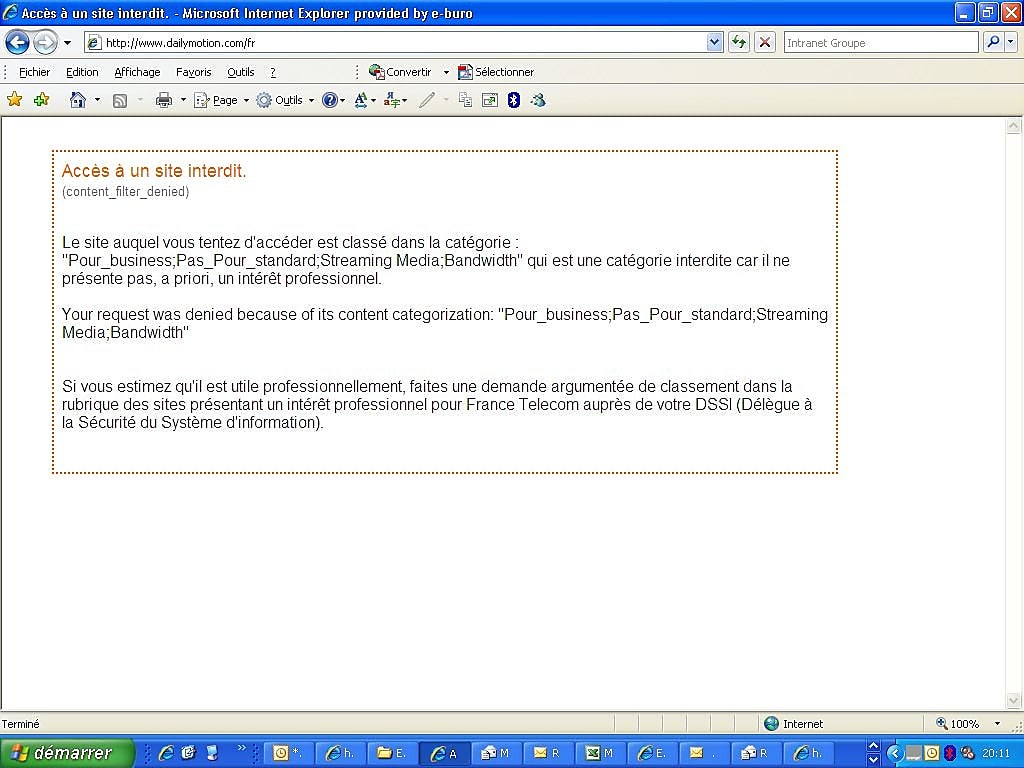The width and height of the screenshot is (1024, 768).
Task: Click the translation language icon
Action: click(392, 100)
